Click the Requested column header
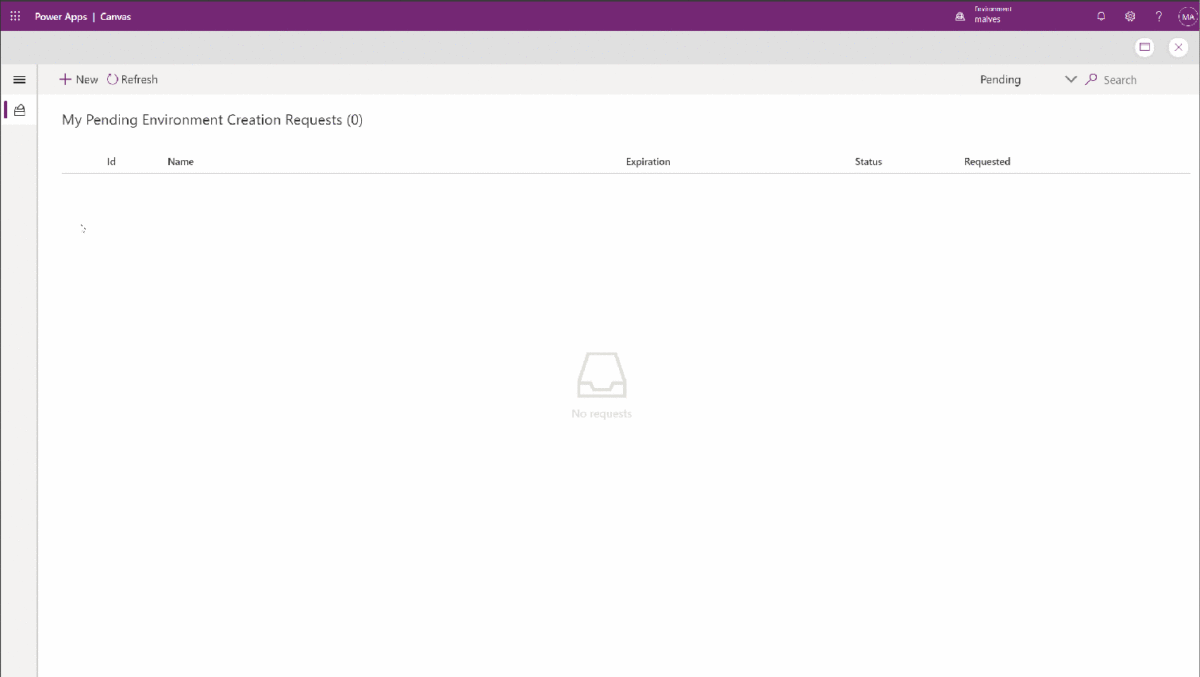This screenshot has height=677, width=1200. click(987, 161)
